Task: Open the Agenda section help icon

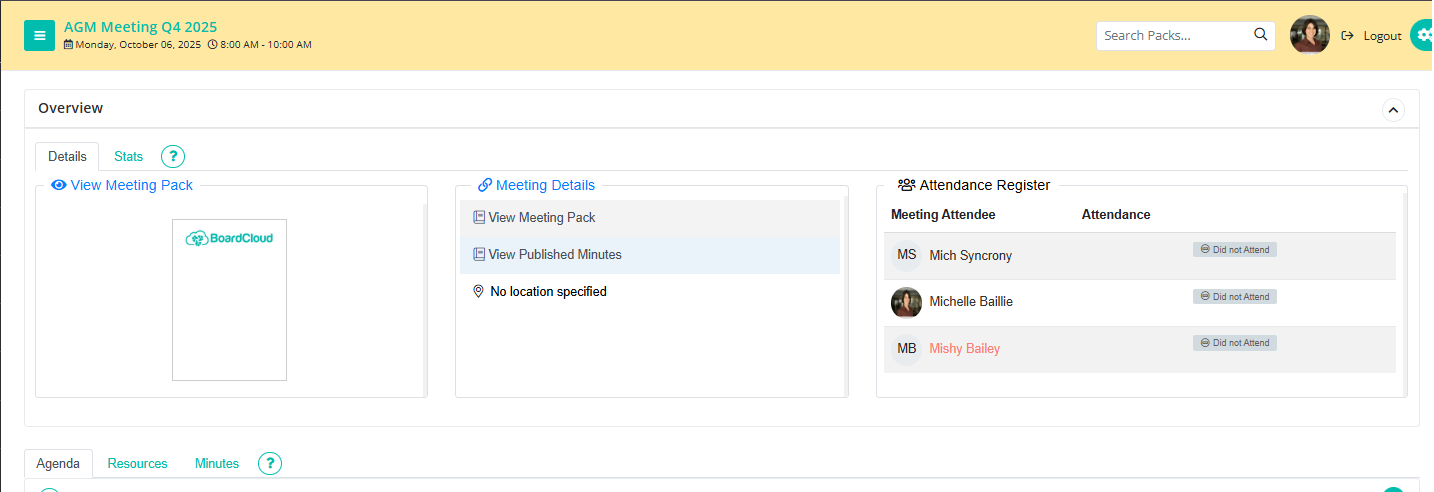Action: coord(270,463)
